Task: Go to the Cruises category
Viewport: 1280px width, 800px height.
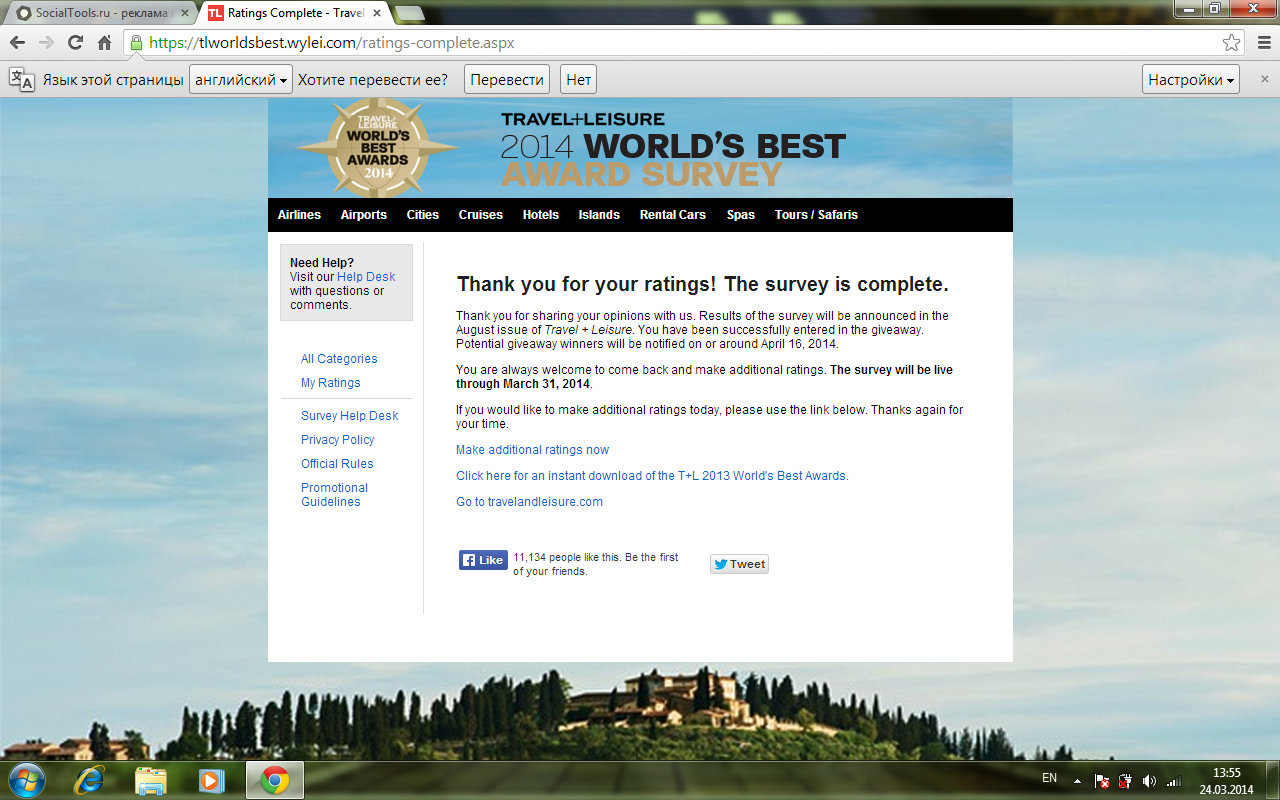Action: pyautogui.click(x=481, y=215)
